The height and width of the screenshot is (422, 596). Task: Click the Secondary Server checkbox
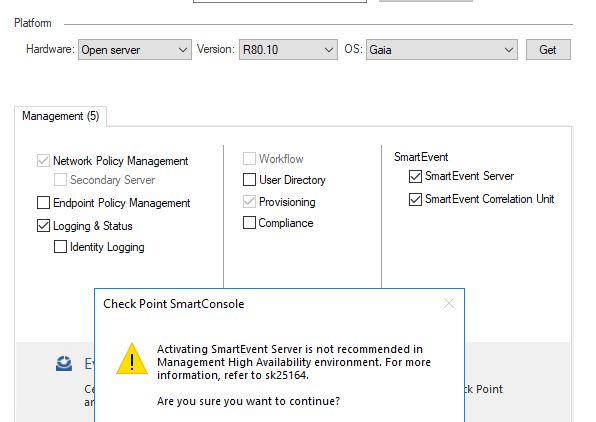[60, 179]
